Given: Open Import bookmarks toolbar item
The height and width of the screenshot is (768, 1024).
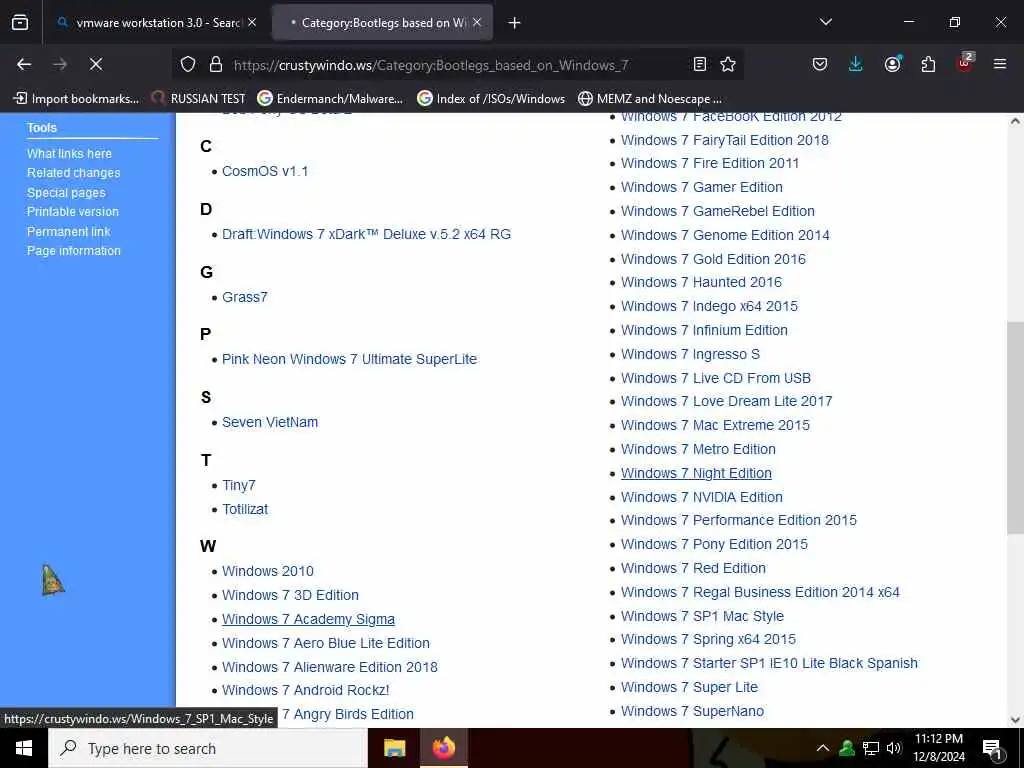Looking at the screenshot, I should coord(76,99).
